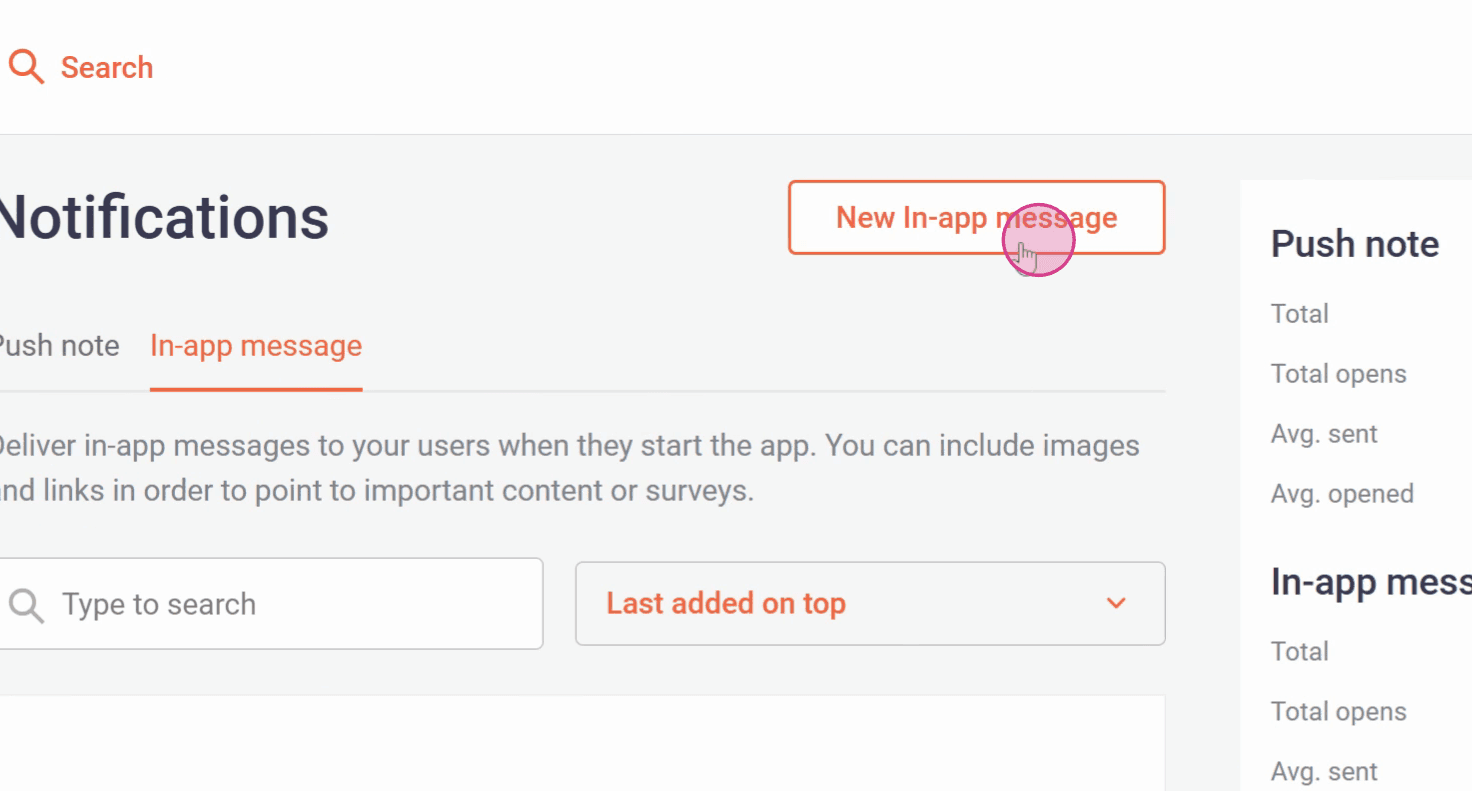Image resolution: width=1472 pixels, height=791 pixels.
Task: Select the Total row under Push note
Action: click(x=1299, y=314)
